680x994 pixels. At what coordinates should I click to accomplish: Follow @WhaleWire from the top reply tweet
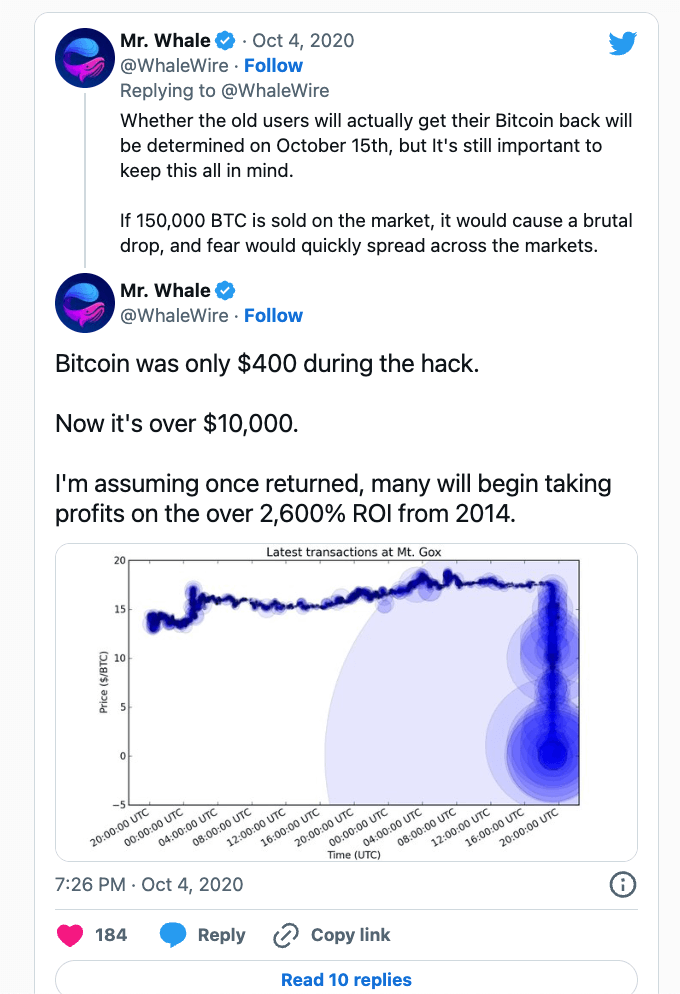click(x=273, y=65)
